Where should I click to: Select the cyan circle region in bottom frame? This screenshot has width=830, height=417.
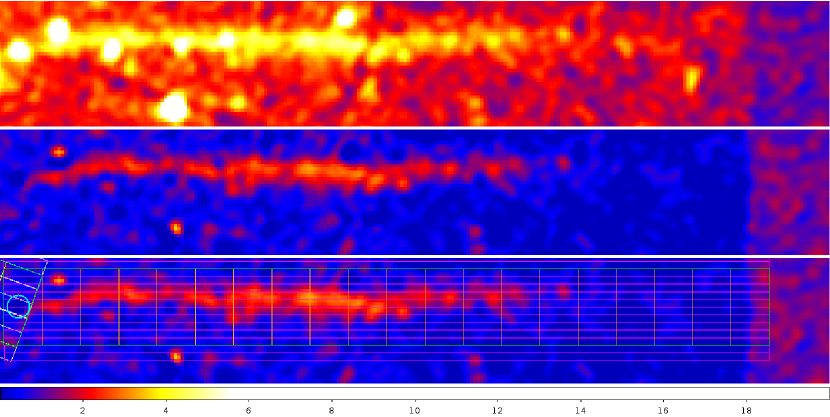tap(19, 306)
